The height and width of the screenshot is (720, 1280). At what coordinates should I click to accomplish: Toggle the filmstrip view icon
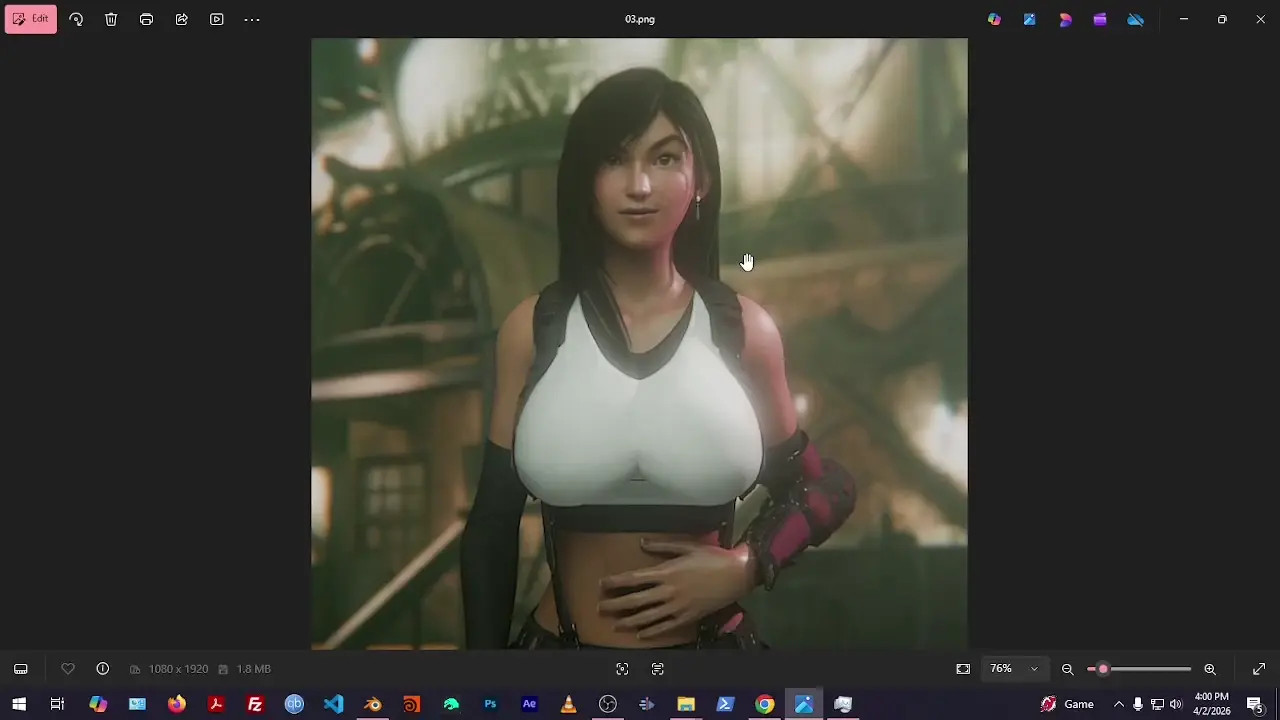(20, 669)
